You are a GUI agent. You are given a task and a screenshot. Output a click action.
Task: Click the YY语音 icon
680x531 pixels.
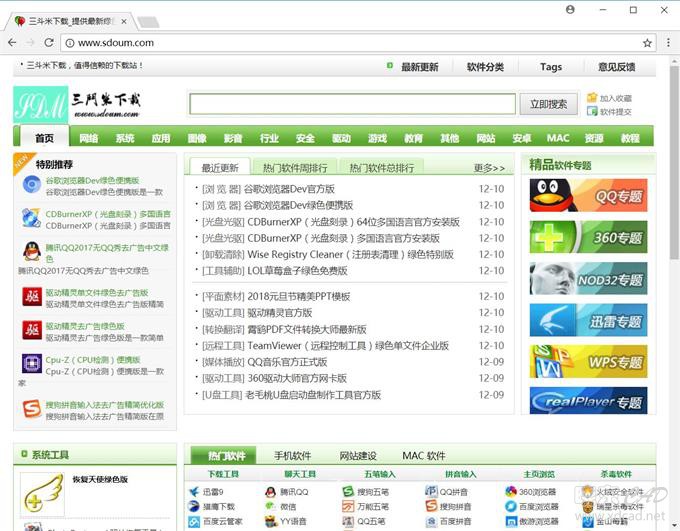click(x=271, y=521)
